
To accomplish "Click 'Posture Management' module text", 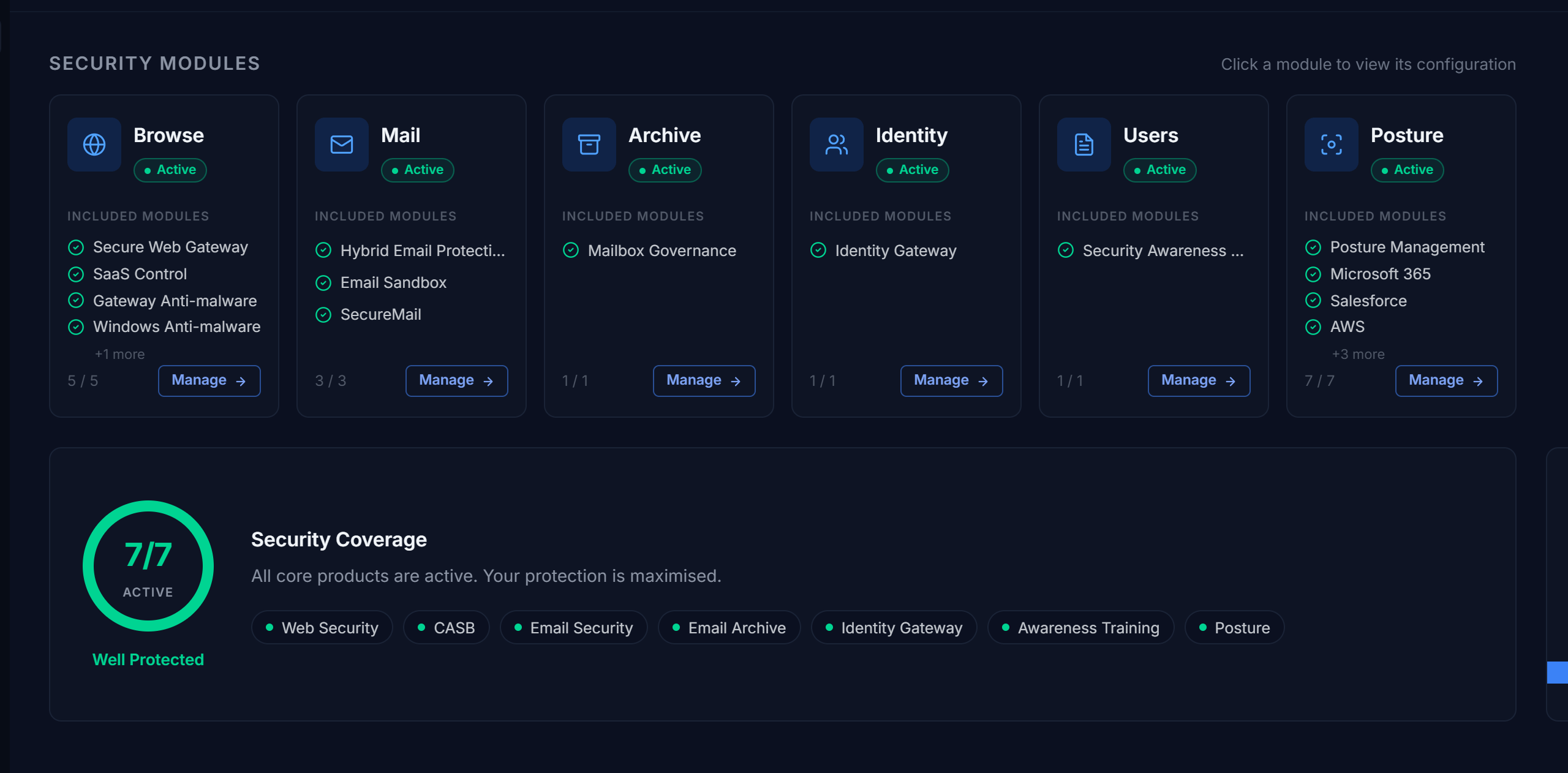I will pyautogui.click(x=1408, y=247).
